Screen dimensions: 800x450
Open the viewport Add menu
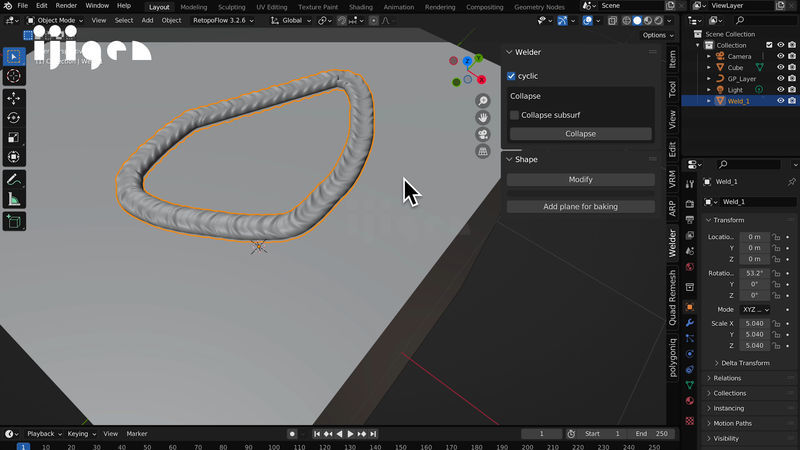click(147, 20)
